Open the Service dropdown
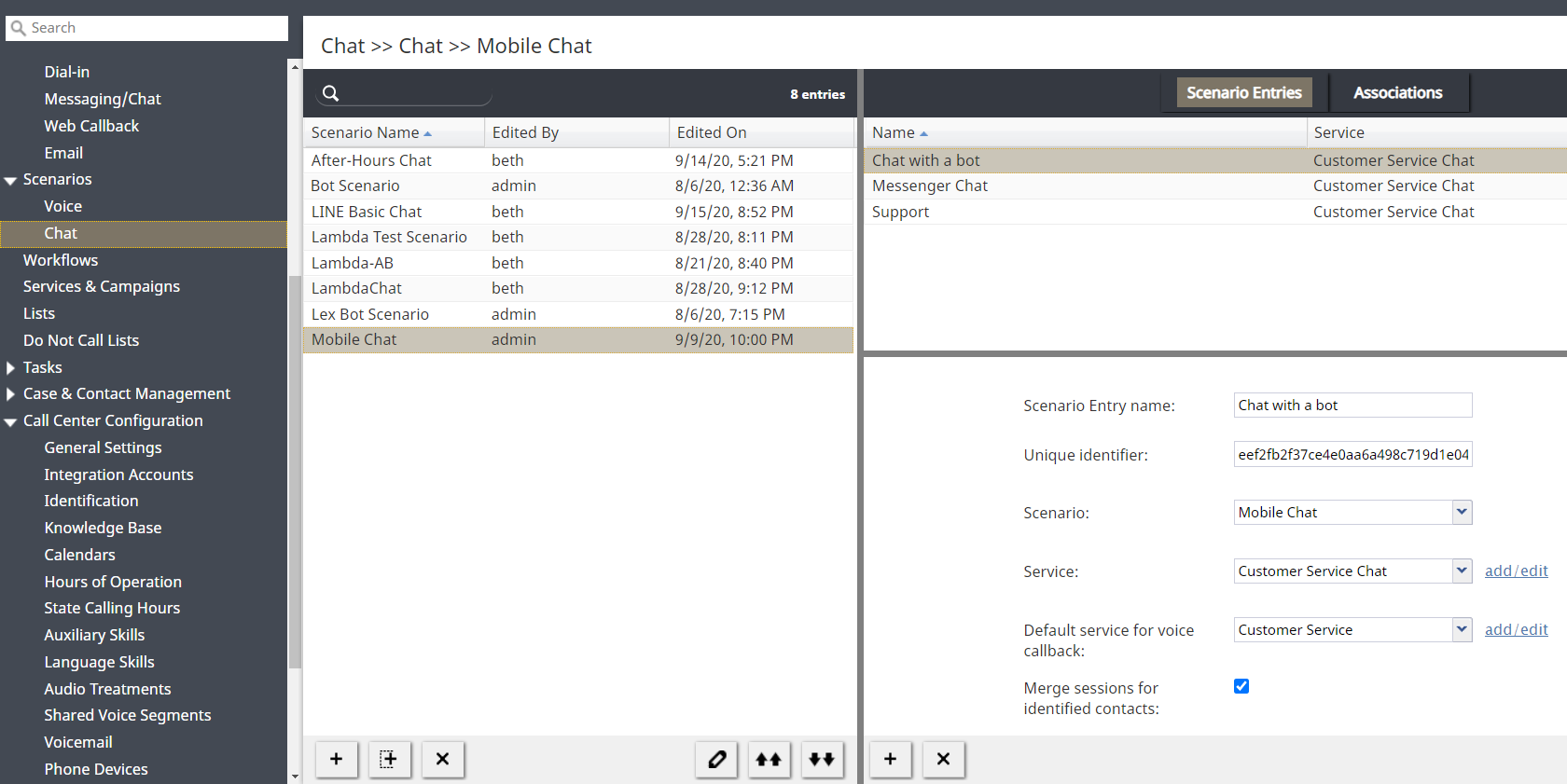 coord(1462,571)
